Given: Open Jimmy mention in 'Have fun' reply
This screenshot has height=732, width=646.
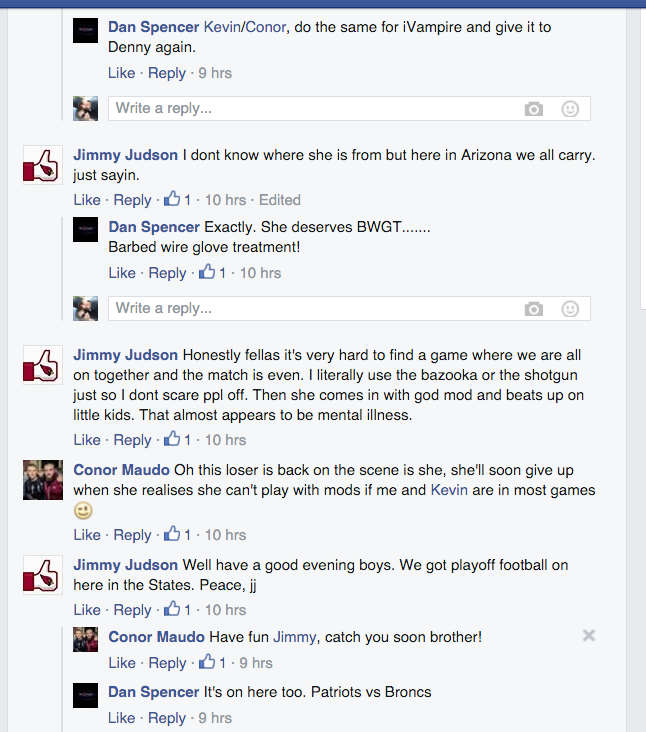Looking at the screenshot, I should [x=295, y=637].
